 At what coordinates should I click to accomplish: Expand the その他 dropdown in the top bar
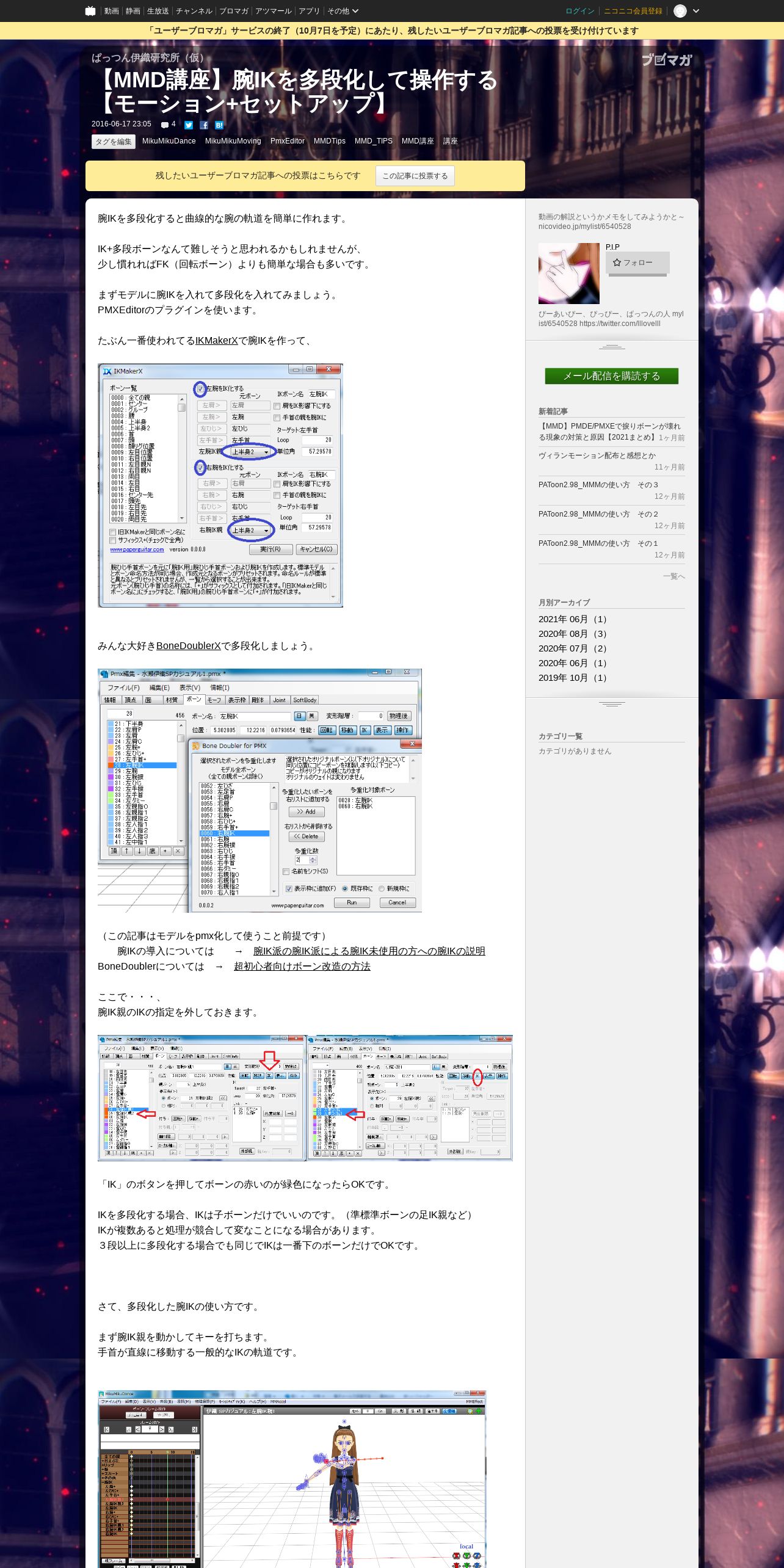[x=343, y=11]
